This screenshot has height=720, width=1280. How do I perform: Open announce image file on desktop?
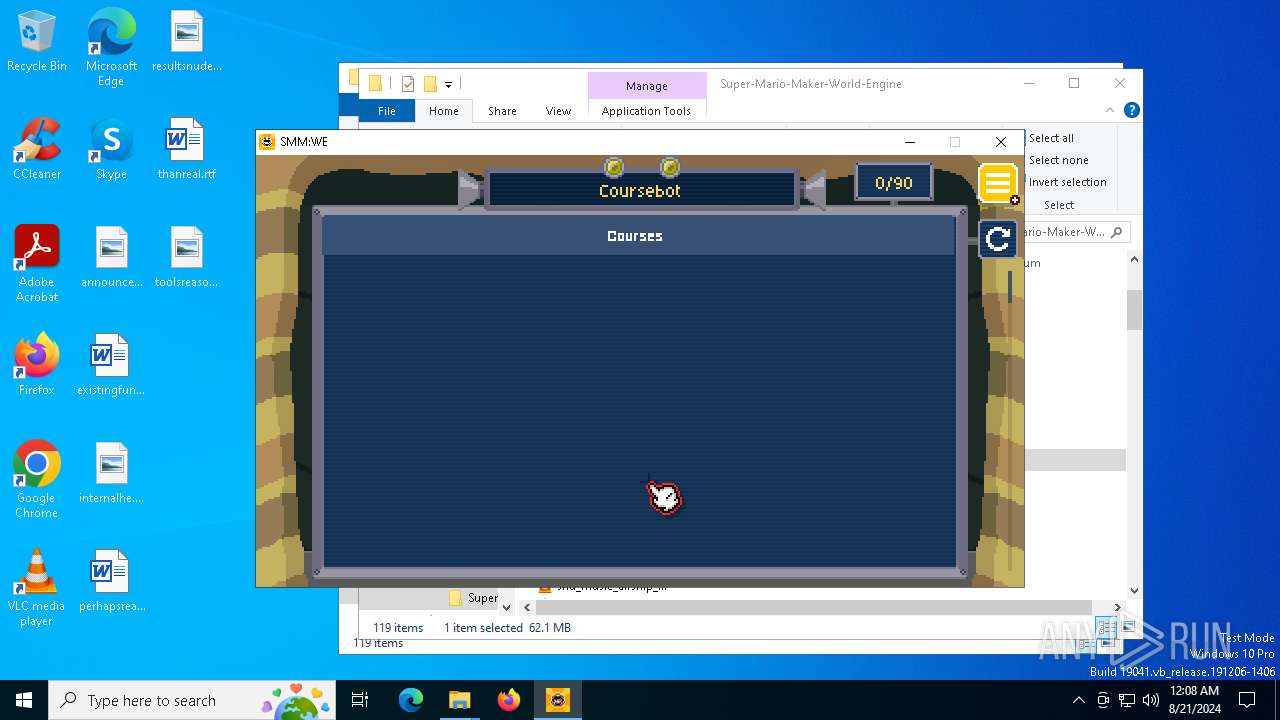click(x=111, y=257)
